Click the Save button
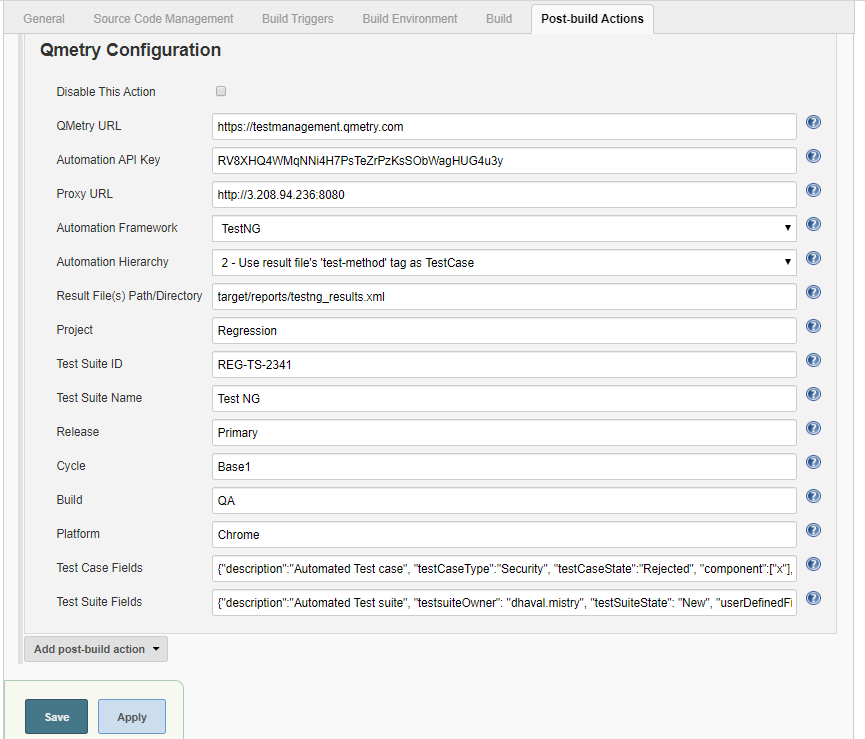Image resolution: width=865 pixels, height=739 pixels. pos(56,716)
